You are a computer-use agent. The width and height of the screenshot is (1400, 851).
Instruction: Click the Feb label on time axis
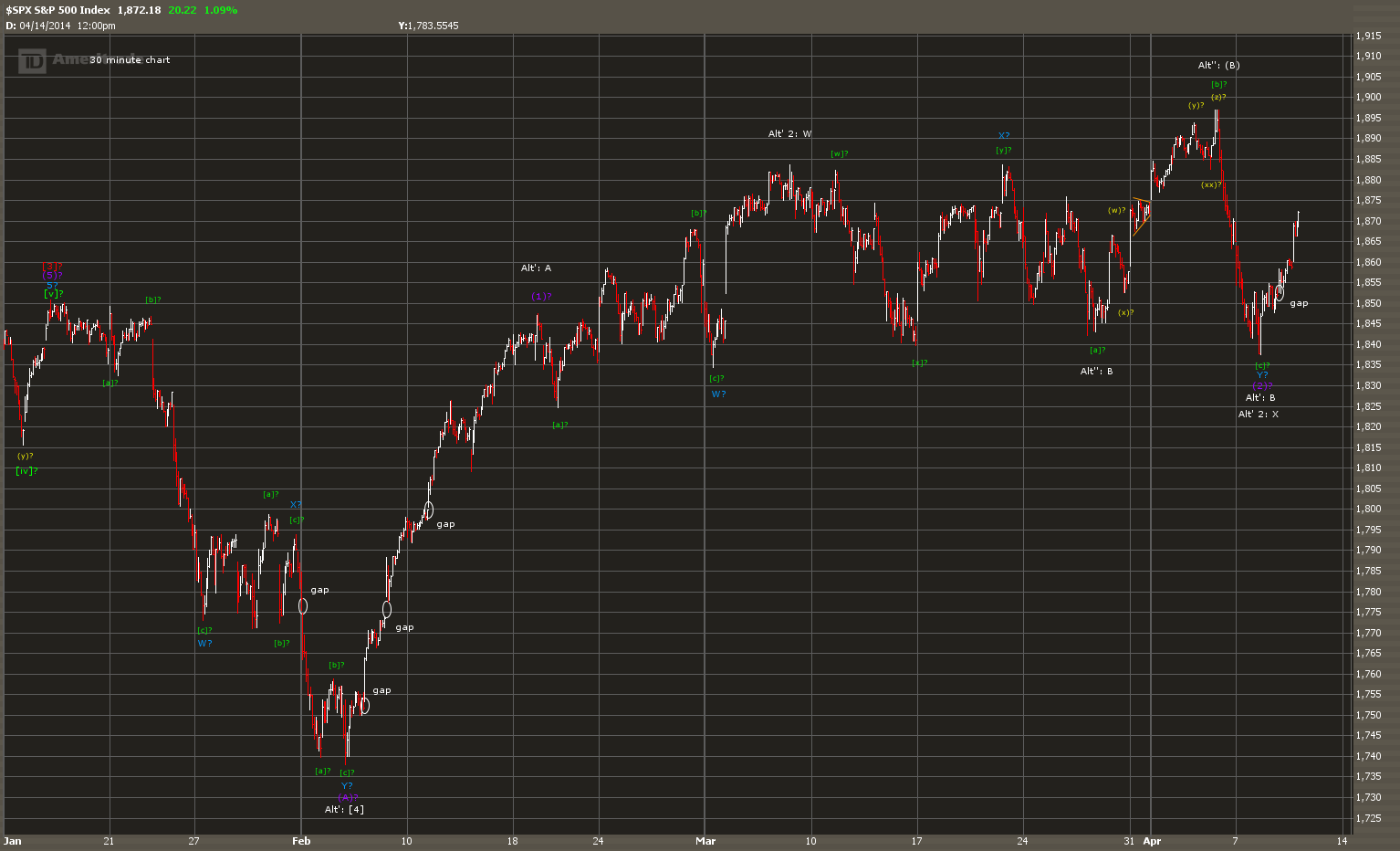point(301,841)
